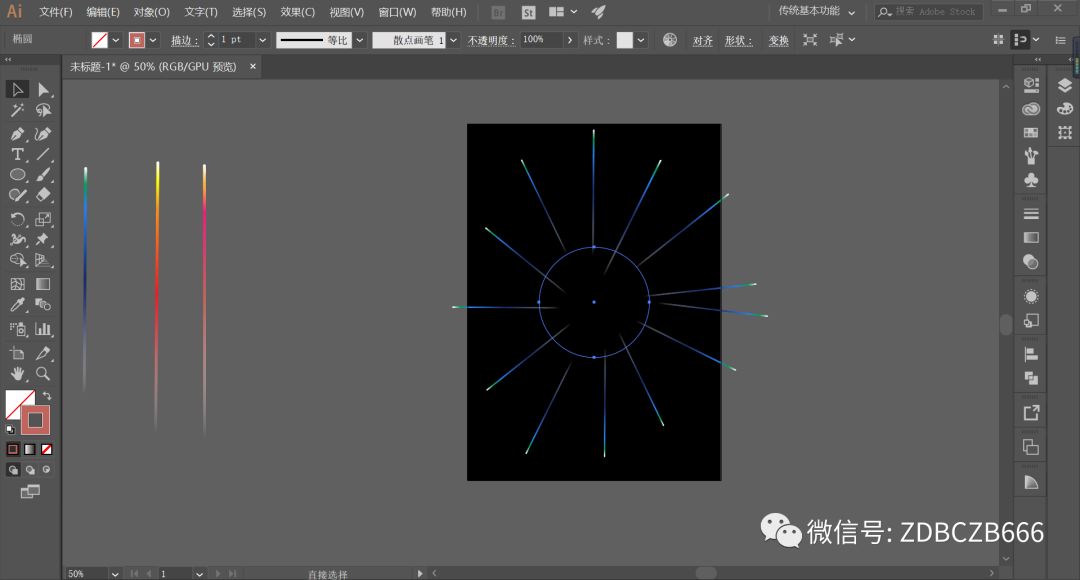The image size is (1080, 580).
Task: Open 对象(O) menu
Action: [152, 12]
